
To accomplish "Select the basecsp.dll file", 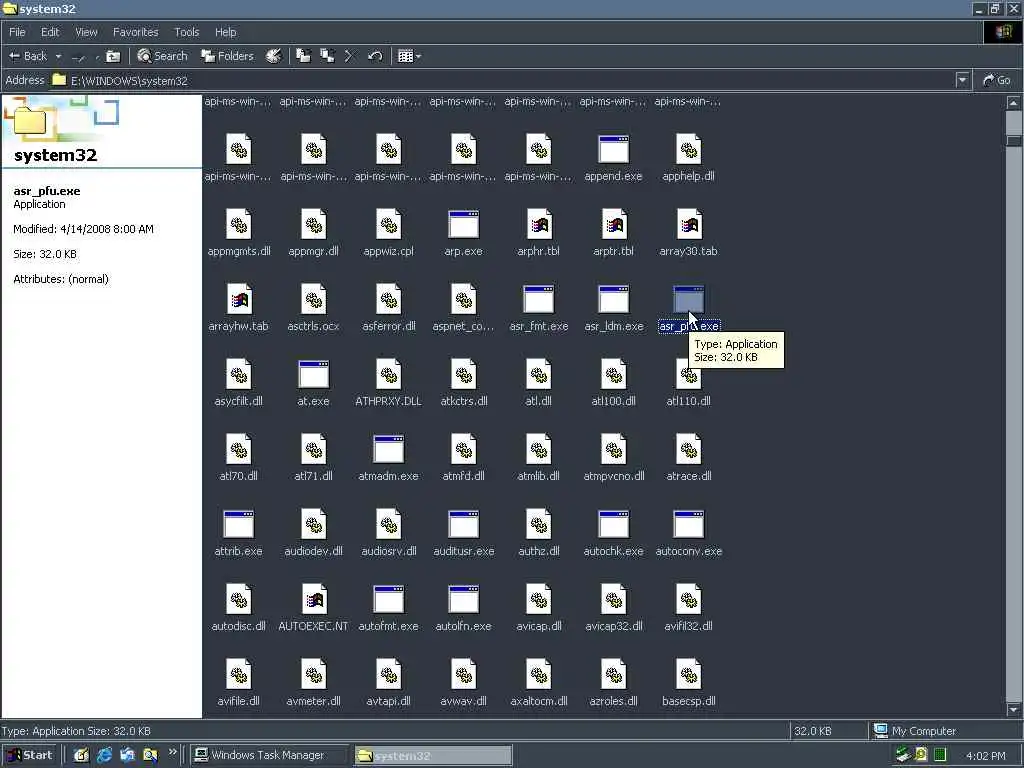I will [x=688, y=684].
